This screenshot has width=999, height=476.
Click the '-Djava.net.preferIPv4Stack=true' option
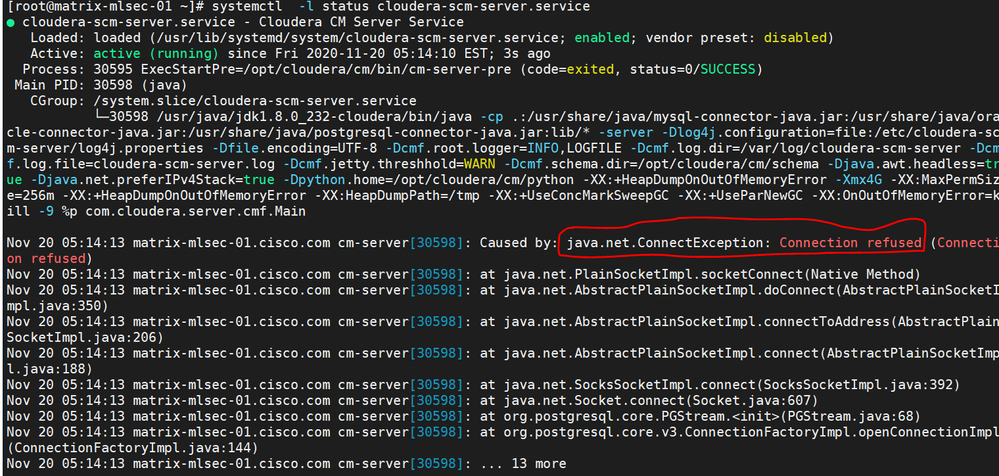[x=154, y=180]
